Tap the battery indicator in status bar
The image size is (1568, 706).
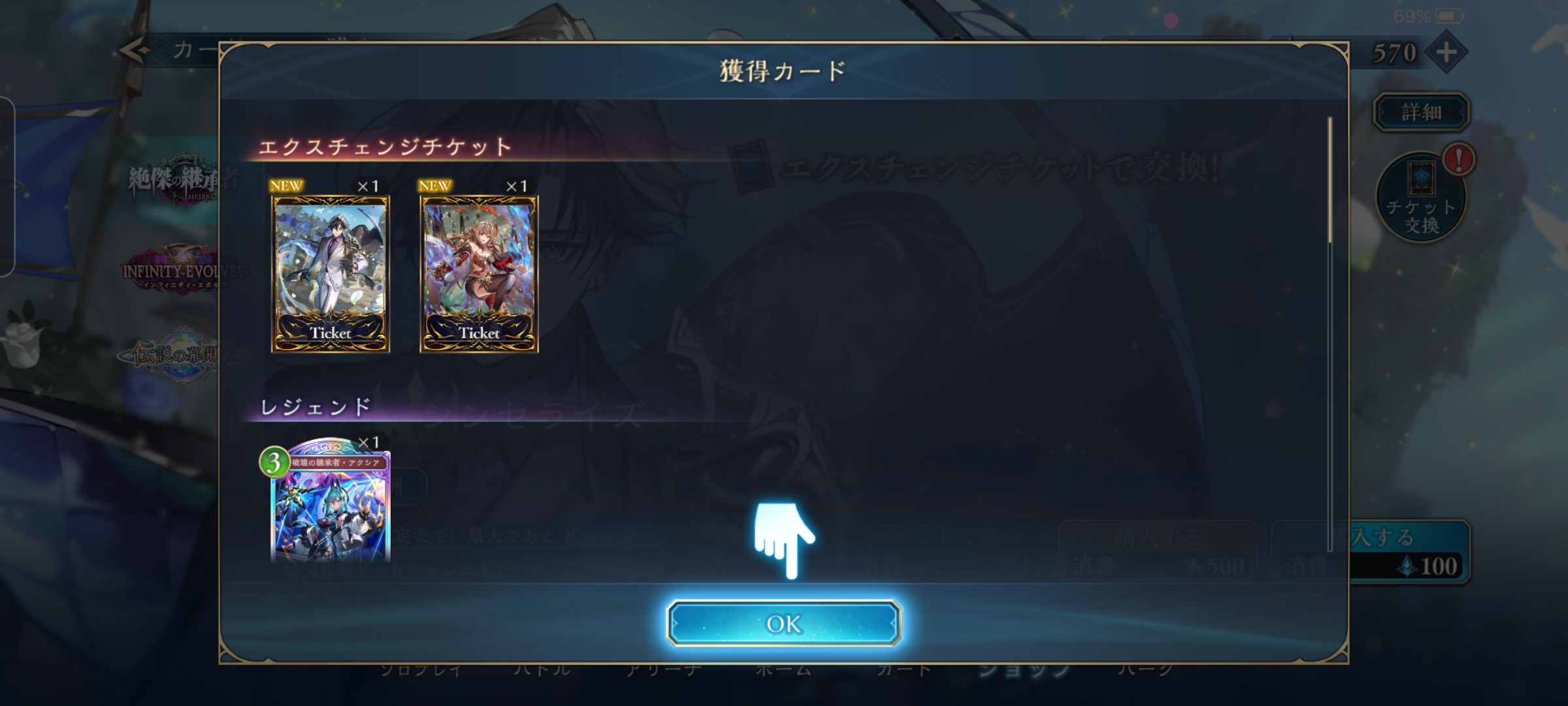pos(1448,16)
